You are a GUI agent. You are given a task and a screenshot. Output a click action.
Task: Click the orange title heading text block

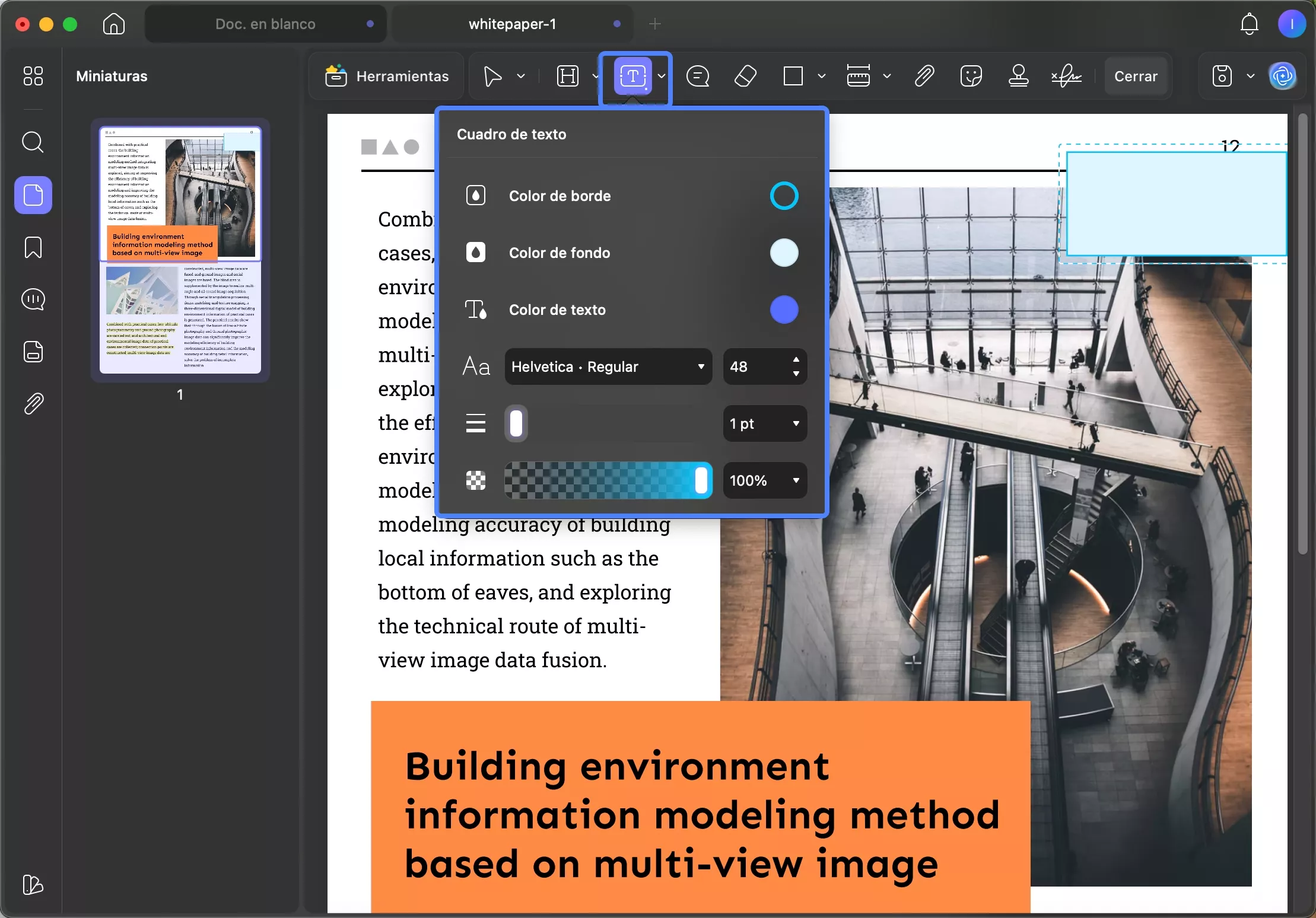(701, 807)
